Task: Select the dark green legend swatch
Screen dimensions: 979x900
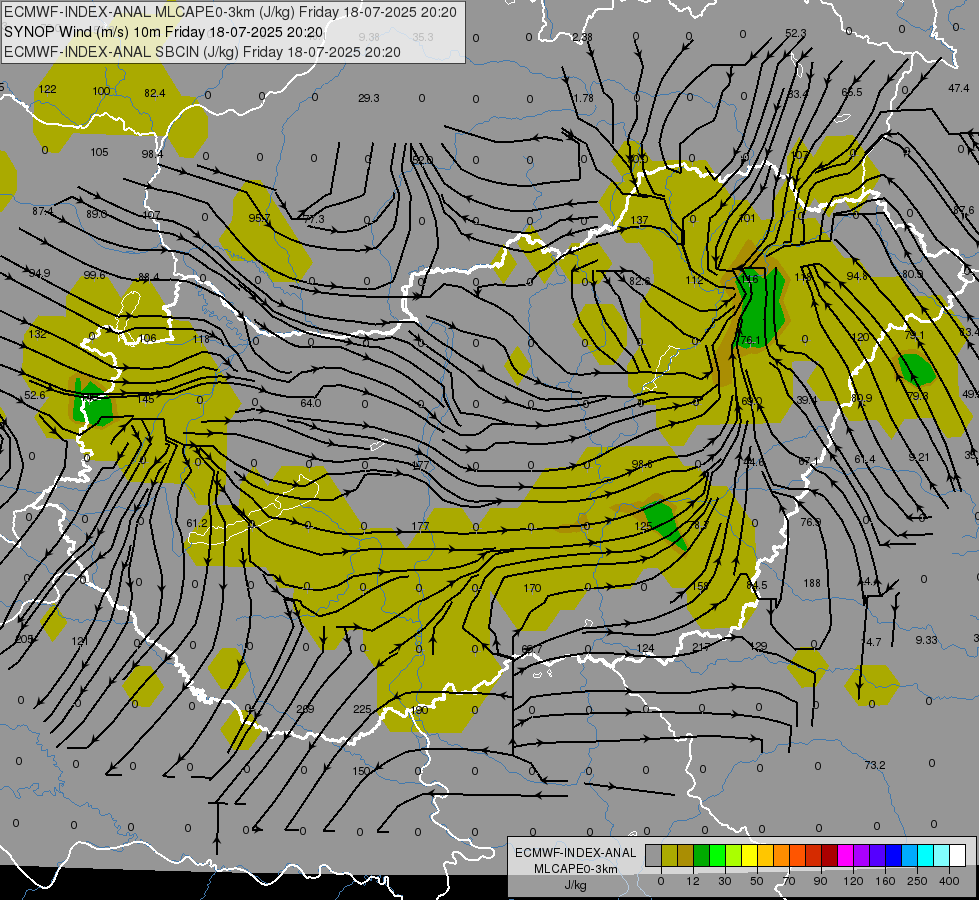Action: [702, 855]
